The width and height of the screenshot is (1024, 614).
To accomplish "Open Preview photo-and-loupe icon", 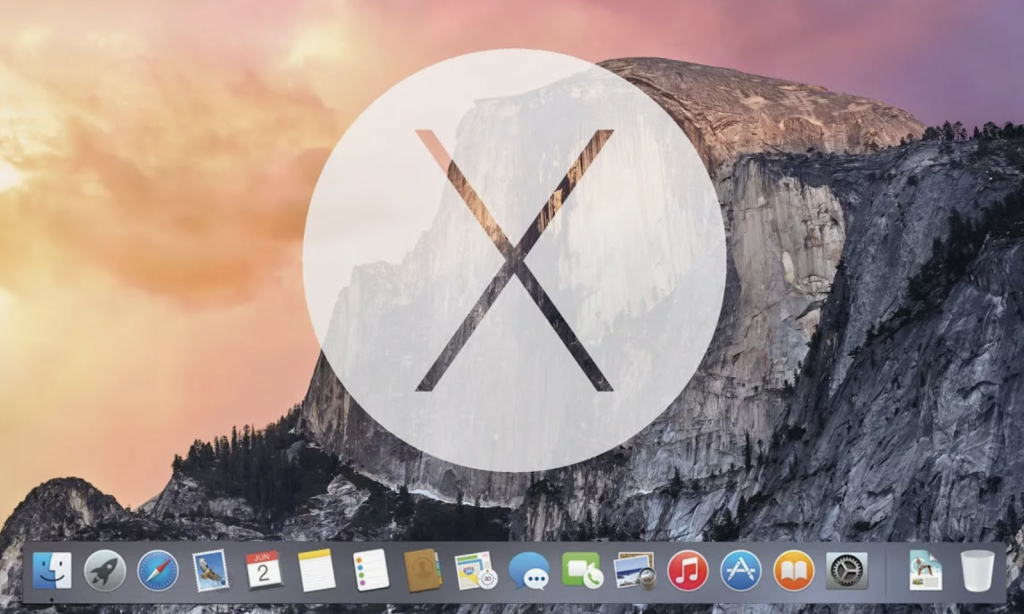I will tap(635, 570).
